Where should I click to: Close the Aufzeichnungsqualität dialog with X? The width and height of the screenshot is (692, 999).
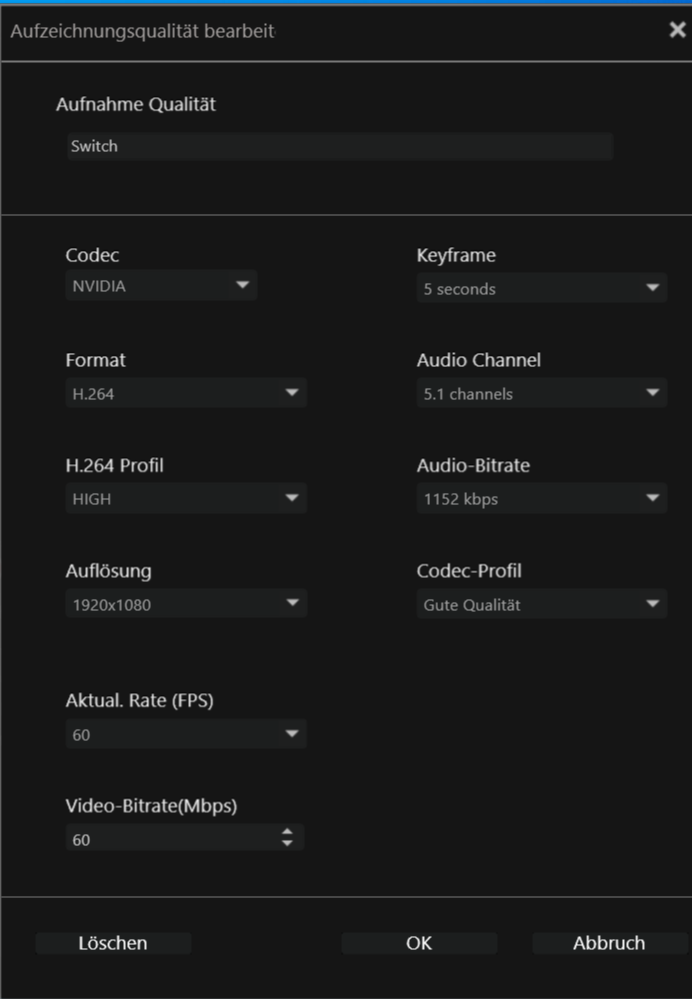677,30
